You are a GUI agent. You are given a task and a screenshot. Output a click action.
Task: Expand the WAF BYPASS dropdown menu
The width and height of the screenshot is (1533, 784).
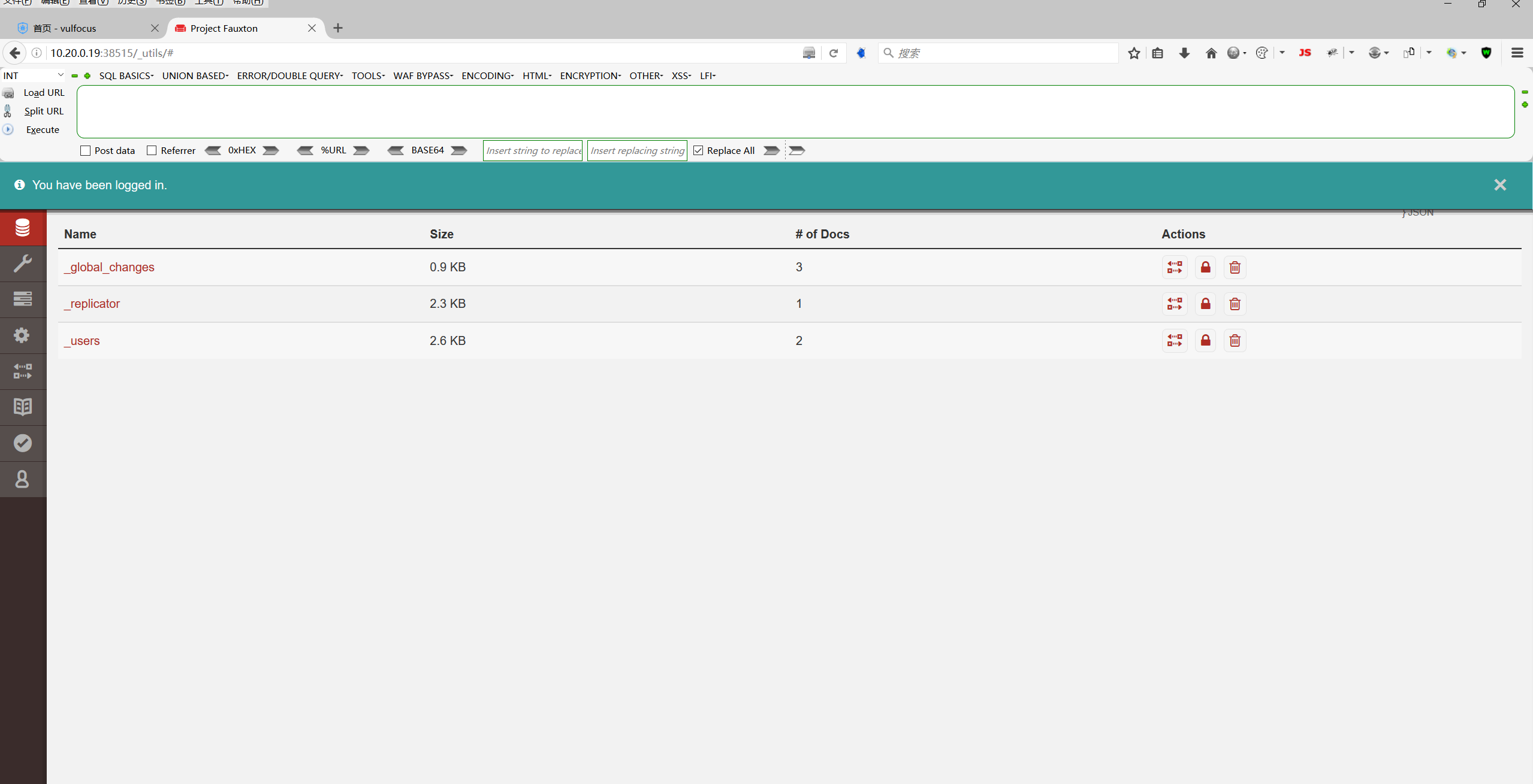click(423, 75)
